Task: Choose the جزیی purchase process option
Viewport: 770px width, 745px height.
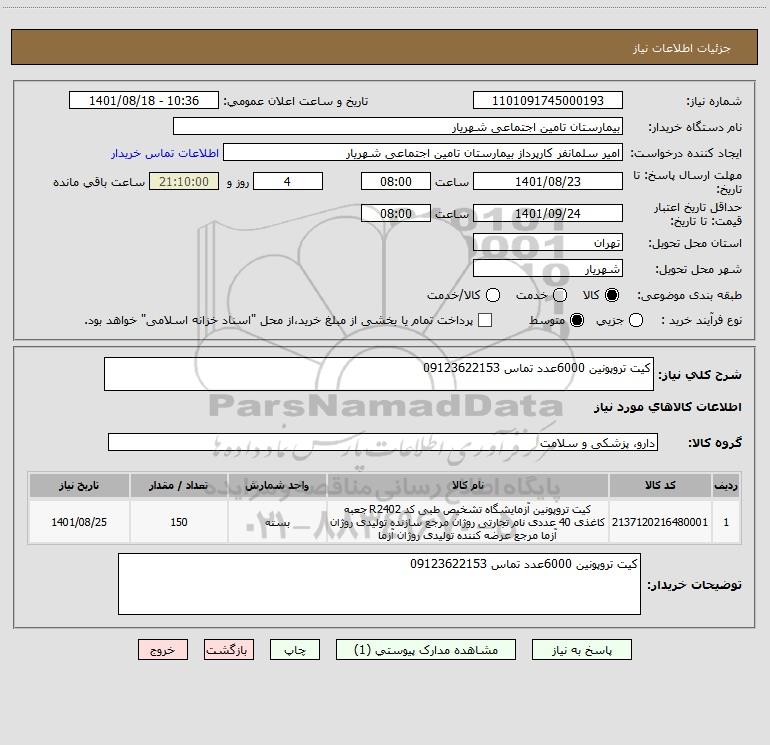Action: pyautogui.click(x=636, y=320)
